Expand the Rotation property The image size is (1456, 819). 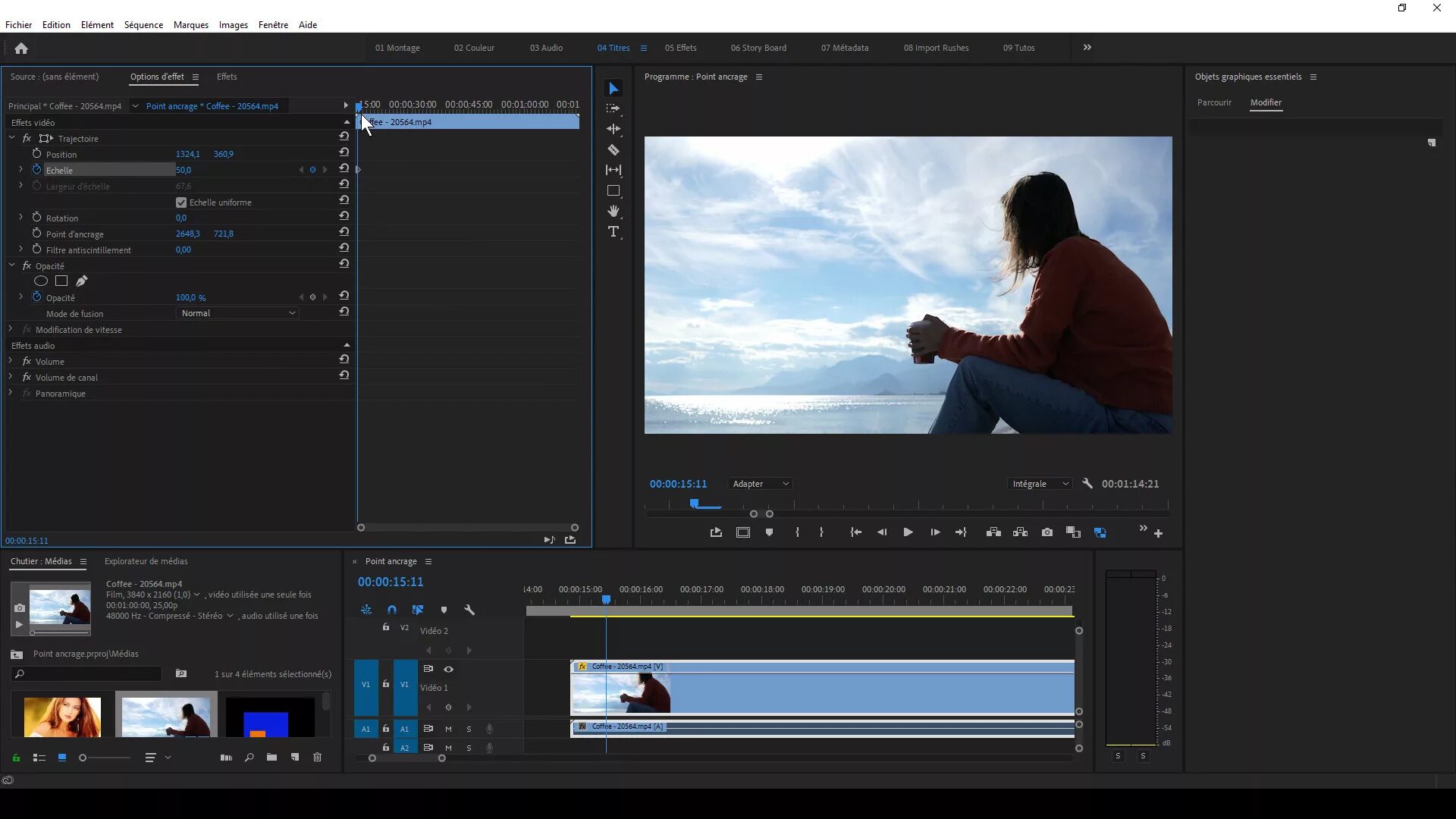(x=20, y=218)
